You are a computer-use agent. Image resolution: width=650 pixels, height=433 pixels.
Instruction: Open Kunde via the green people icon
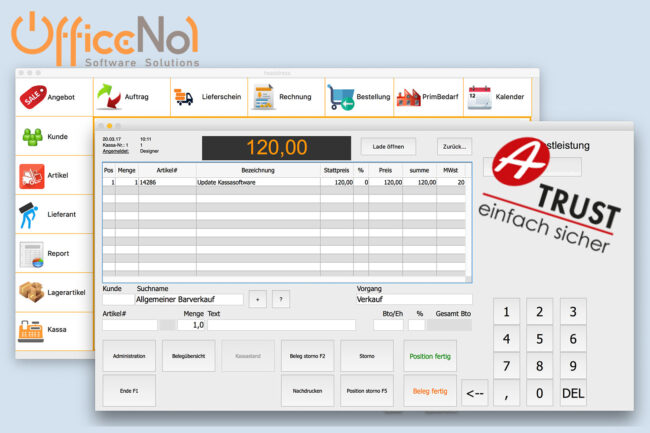click(32, 136)
